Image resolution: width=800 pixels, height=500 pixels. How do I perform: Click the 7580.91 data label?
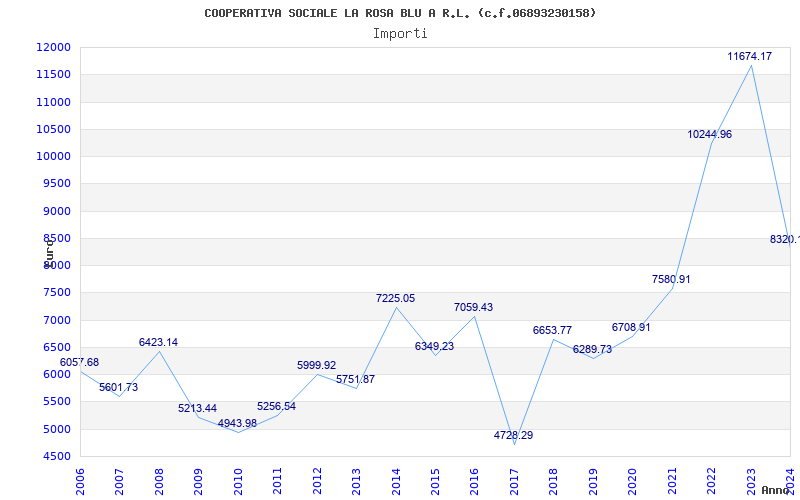[x=671, y=280]
